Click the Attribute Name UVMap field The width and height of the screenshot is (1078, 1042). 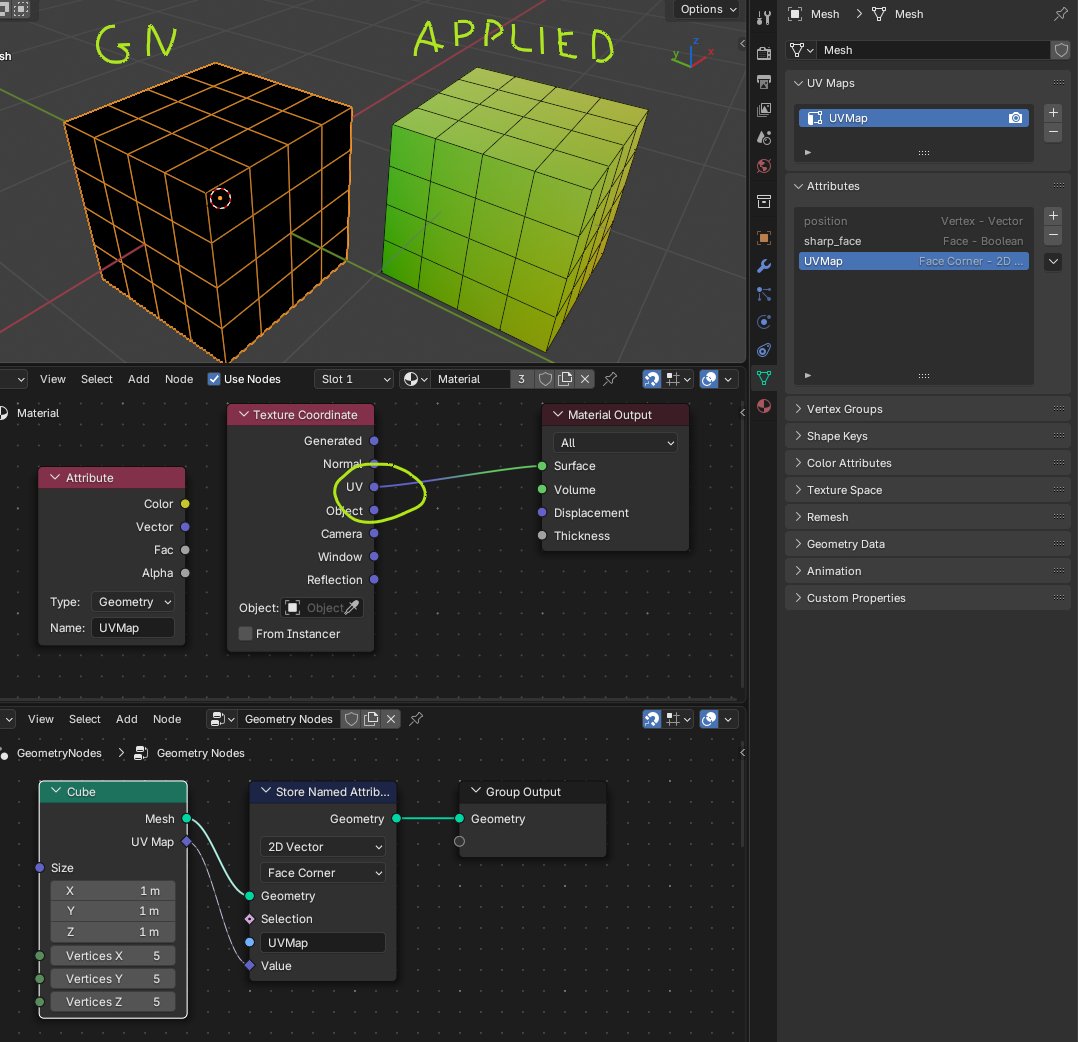coord(133,628)
